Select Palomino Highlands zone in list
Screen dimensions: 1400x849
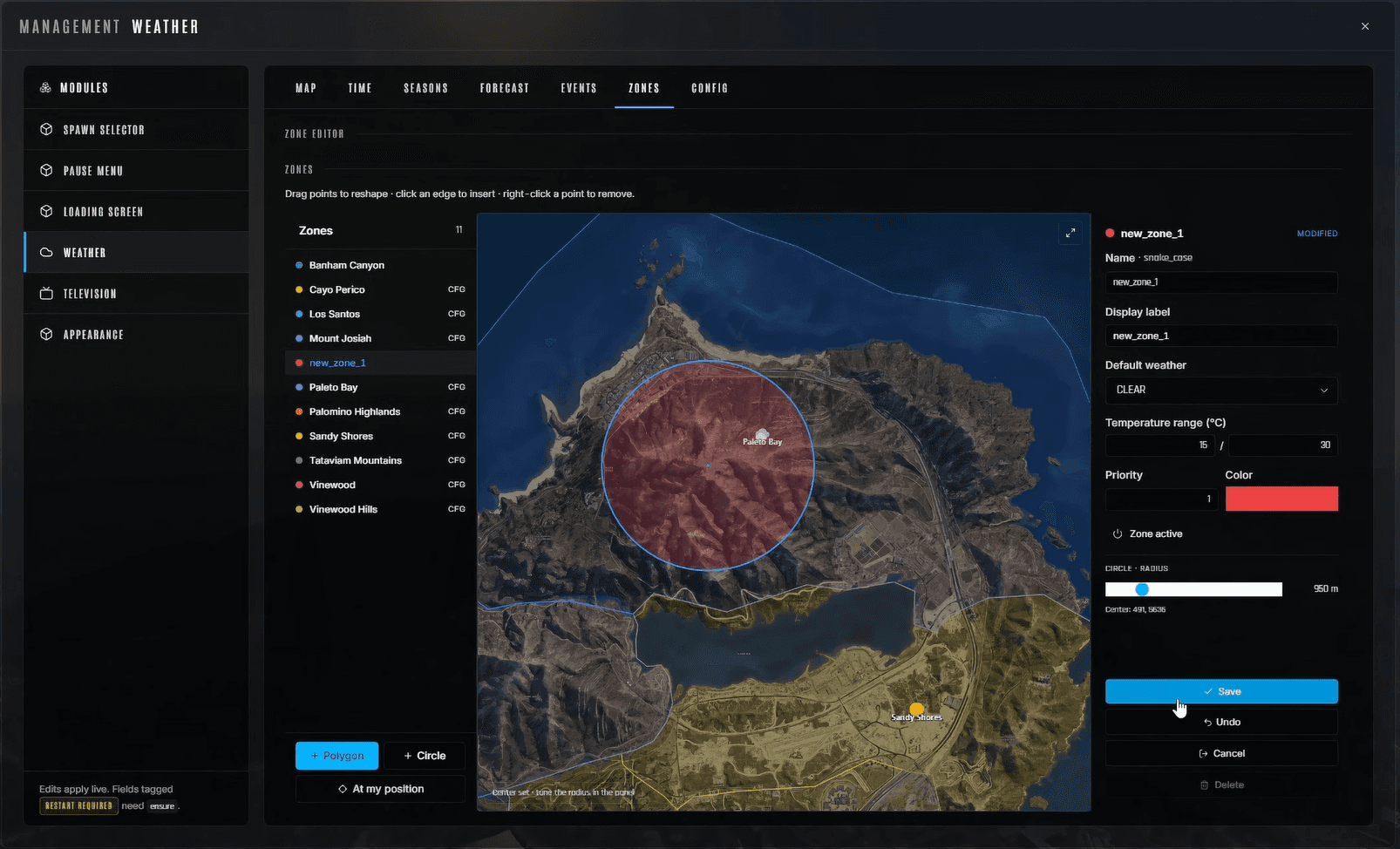tap(380, 411)
